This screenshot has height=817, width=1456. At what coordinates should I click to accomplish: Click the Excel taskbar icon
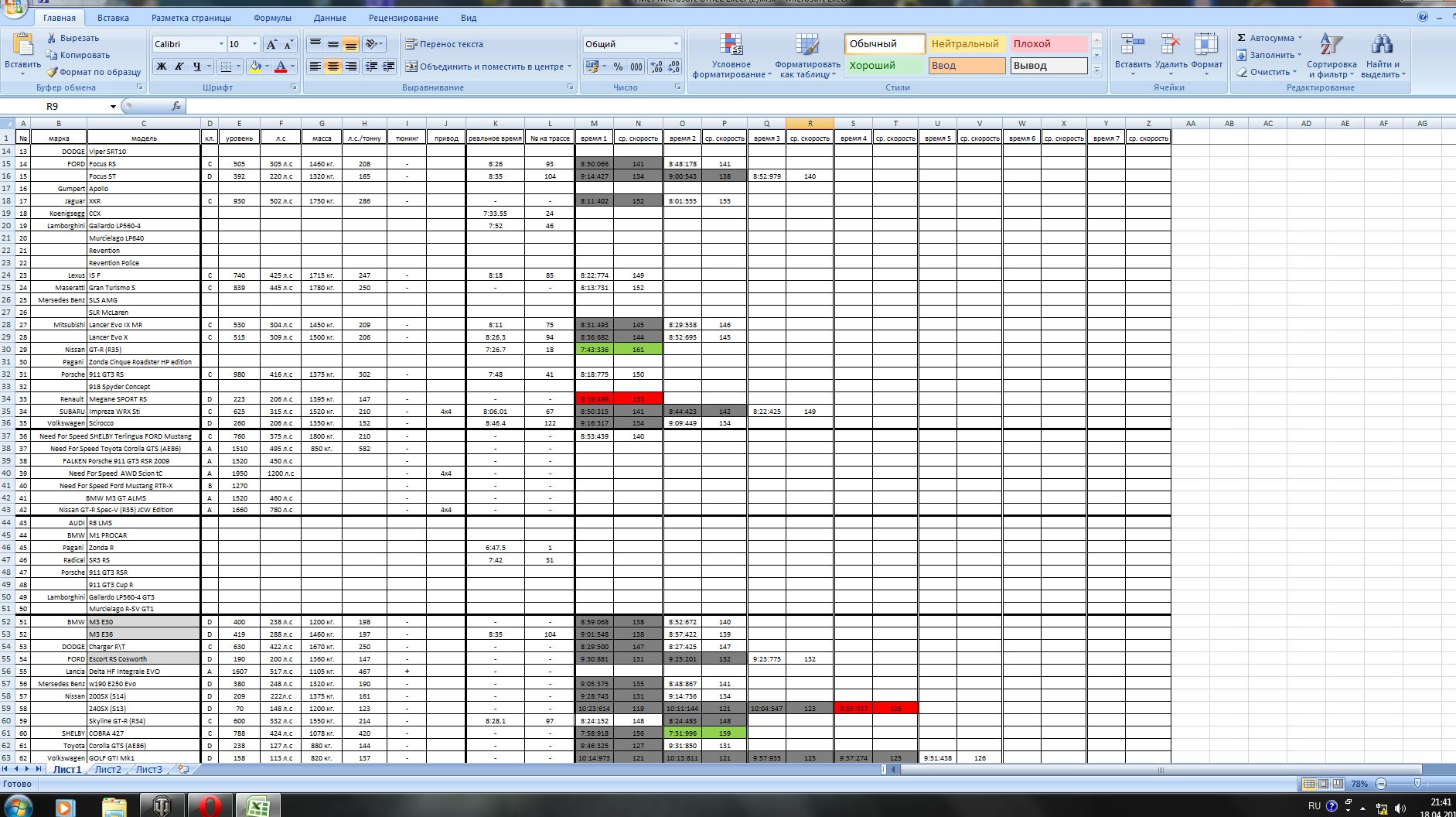[x=257, y=807]
